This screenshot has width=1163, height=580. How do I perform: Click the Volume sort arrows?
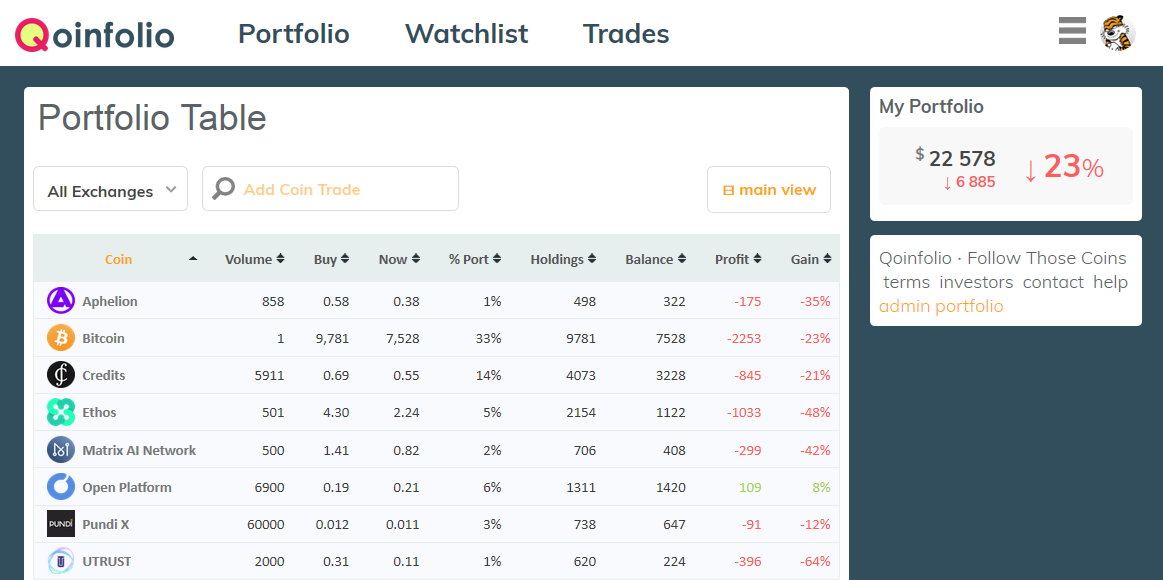click(x=282, y=258)
